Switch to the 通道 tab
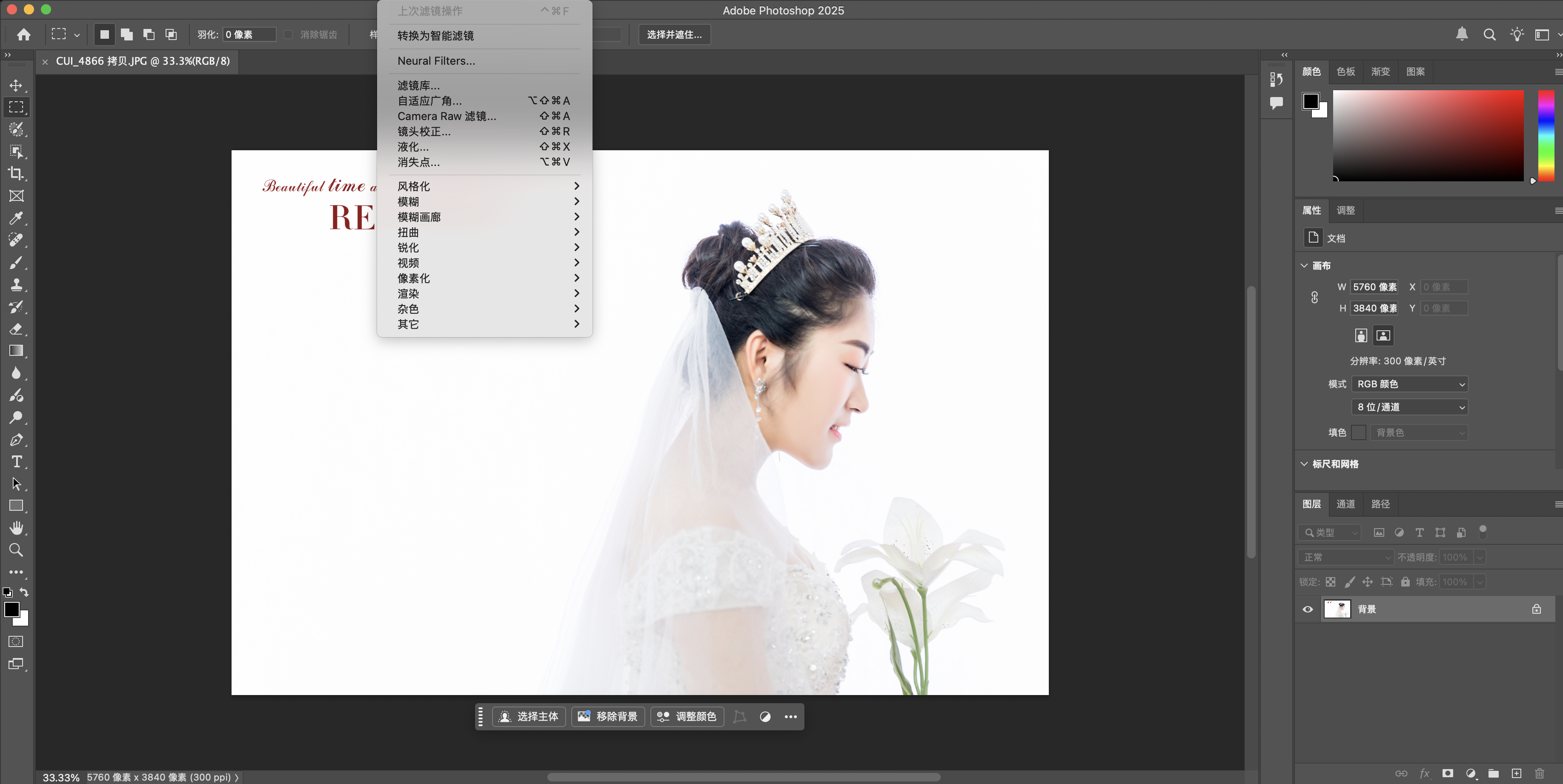1563x784 pixels. [1345, 504]
